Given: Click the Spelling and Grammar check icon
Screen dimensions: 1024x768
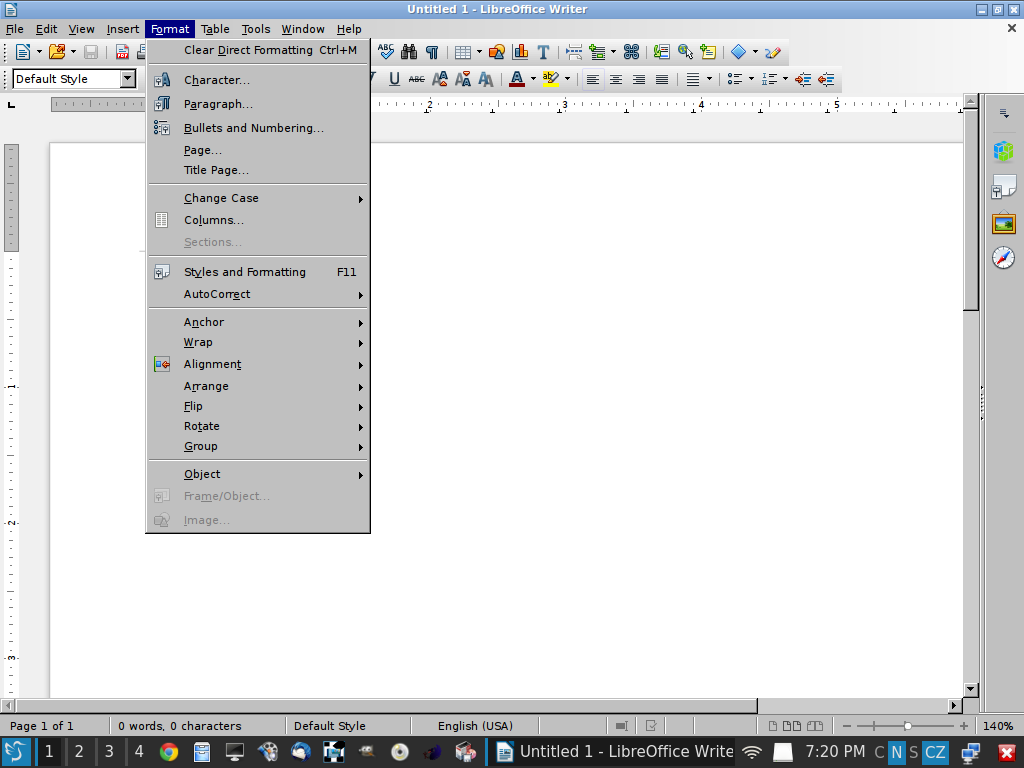Looking at the screenshot, I should [x=386, y=52].
